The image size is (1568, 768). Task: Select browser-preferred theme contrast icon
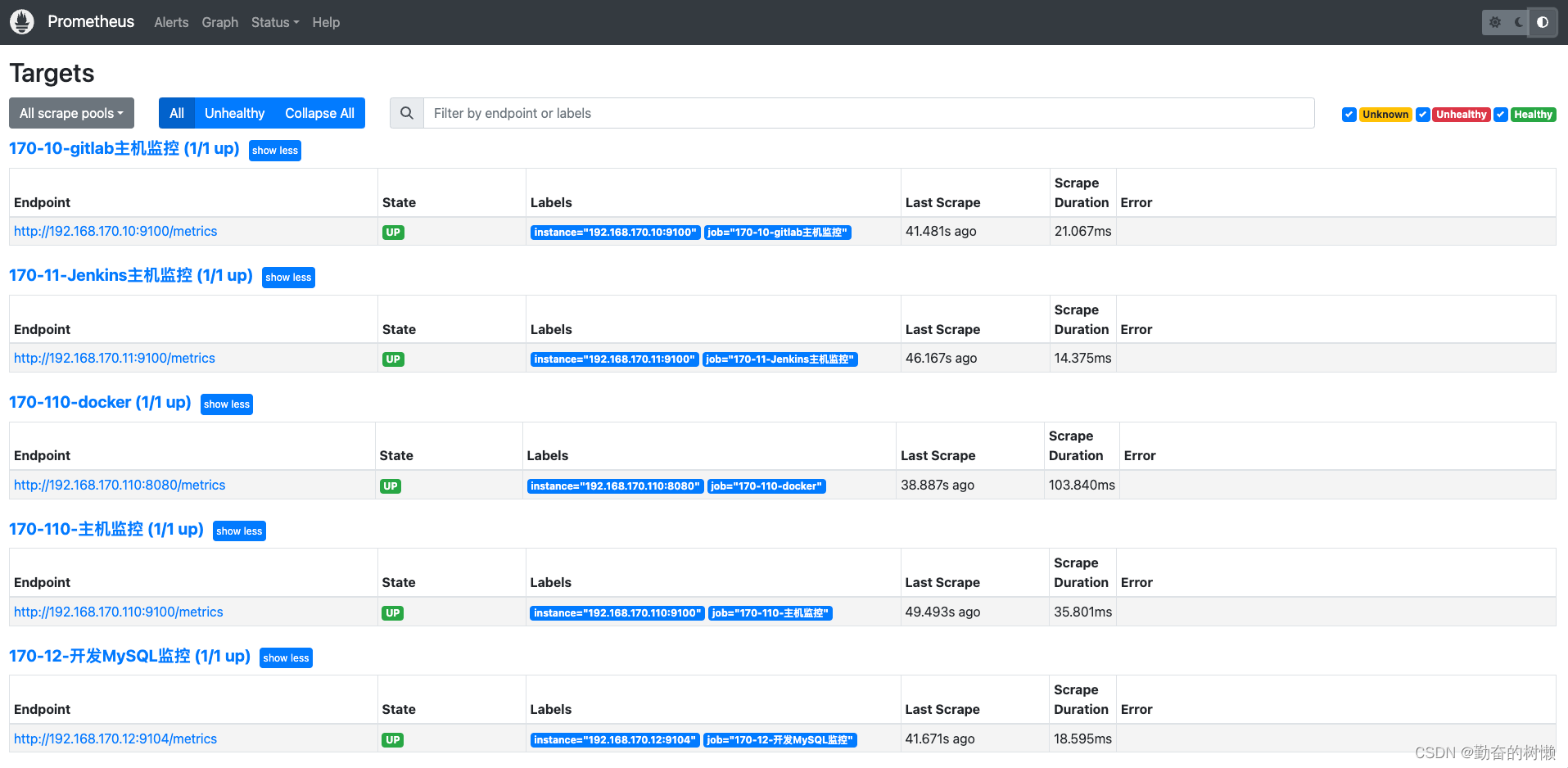(x=1543, y=22)
